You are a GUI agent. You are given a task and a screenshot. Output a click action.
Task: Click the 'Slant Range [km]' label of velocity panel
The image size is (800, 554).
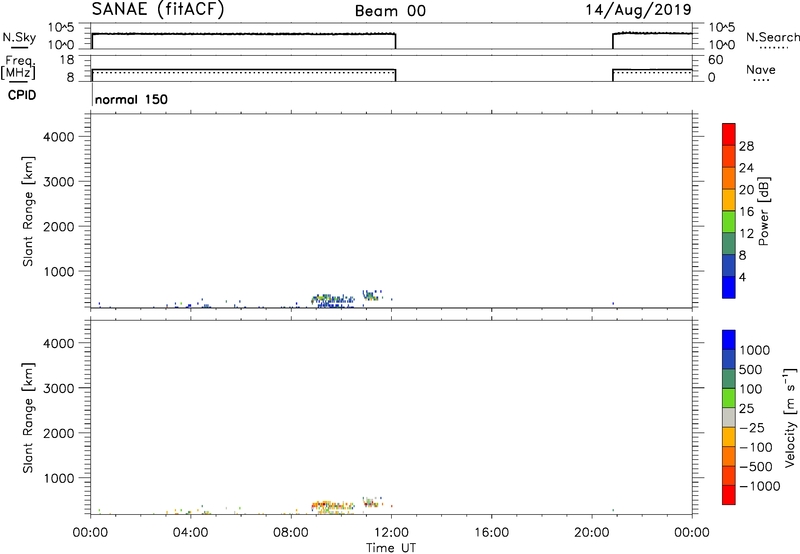pyautogui.click(x=28, y=418)
